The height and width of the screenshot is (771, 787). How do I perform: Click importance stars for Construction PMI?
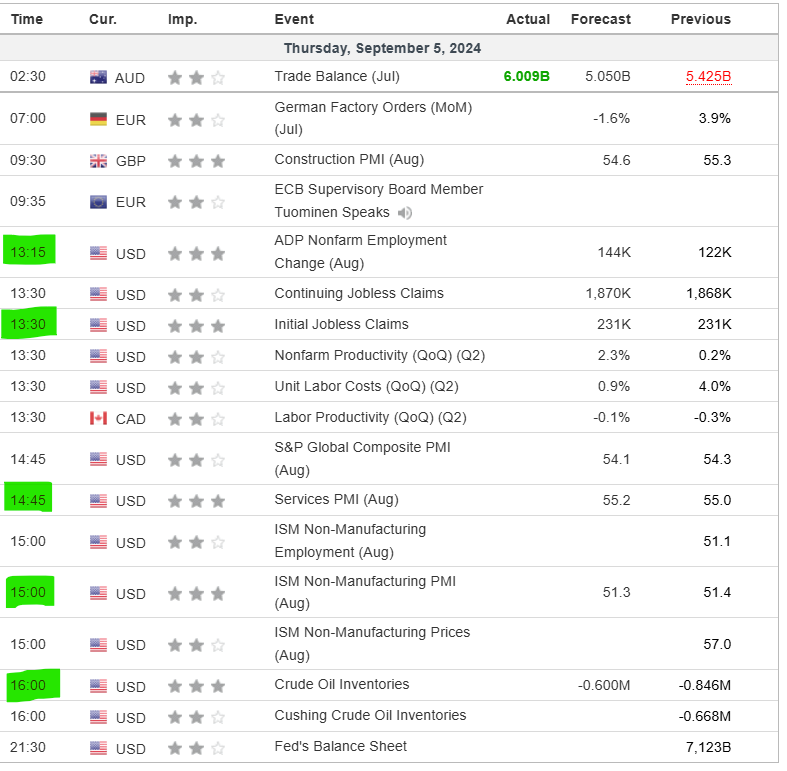(x=196, y=161)
